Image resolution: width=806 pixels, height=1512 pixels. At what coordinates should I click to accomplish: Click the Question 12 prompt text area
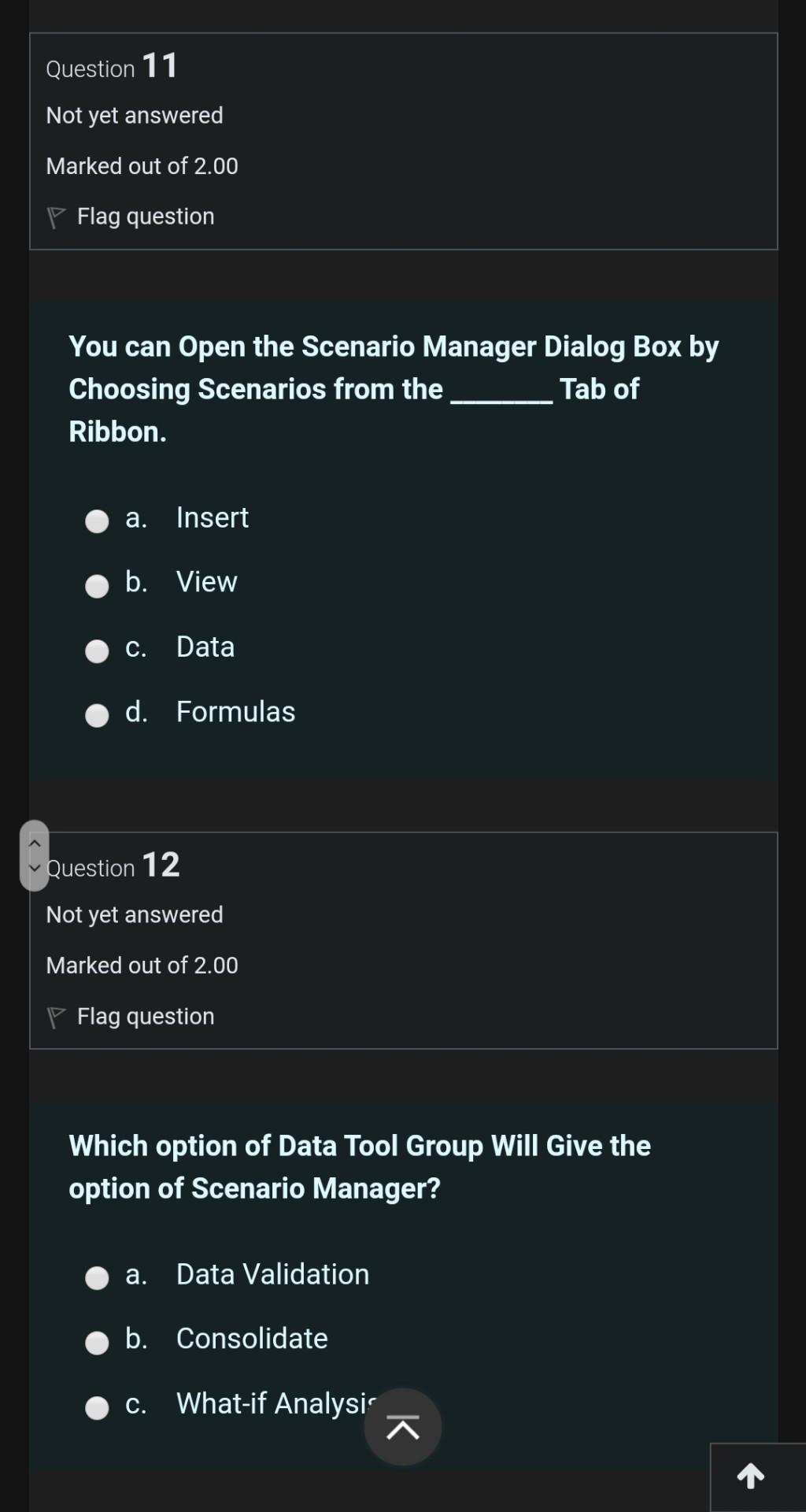coord(359,1166)
